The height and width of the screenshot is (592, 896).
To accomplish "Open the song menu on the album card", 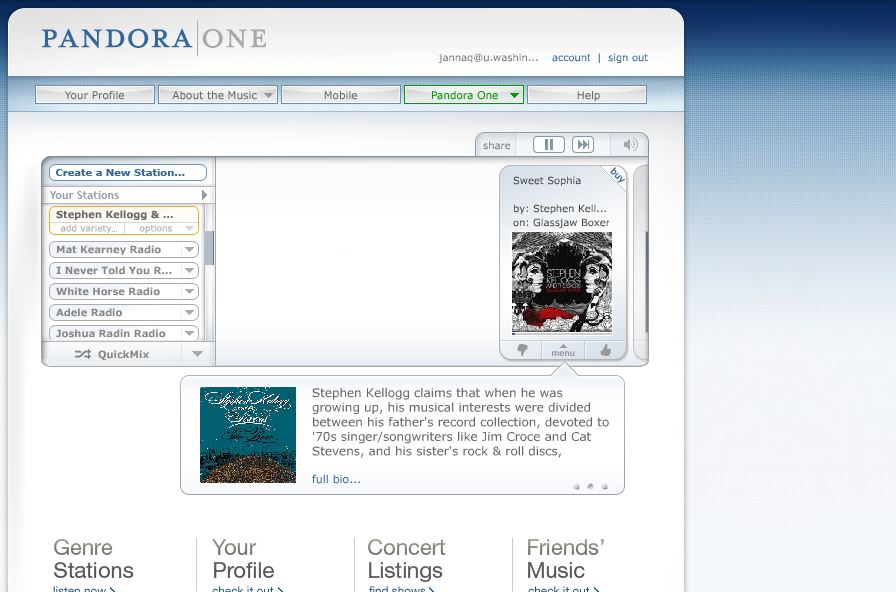I will tap(563, 351).
